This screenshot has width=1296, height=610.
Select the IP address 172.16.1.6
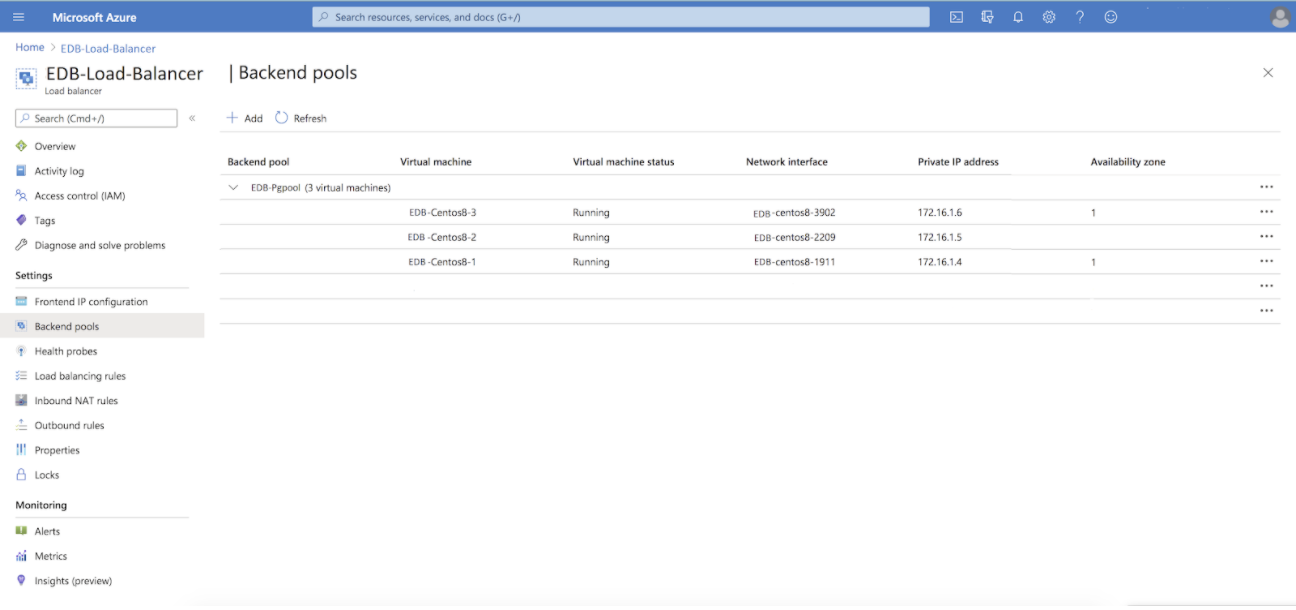(x=940, y=213)
